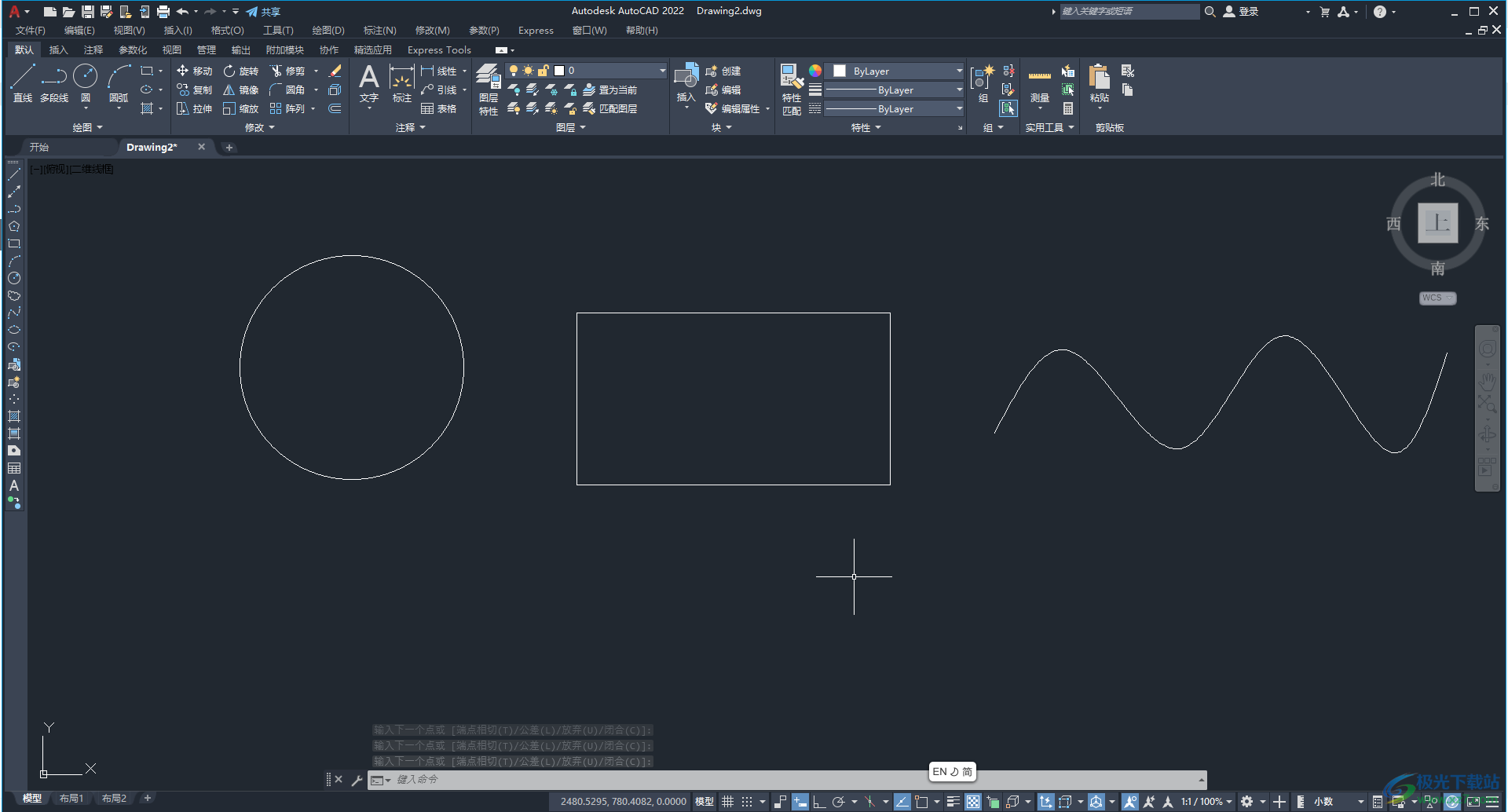Open Layer Properties (图层特性)
This screenshot has width=1508, height=812.
coord(489,90)
